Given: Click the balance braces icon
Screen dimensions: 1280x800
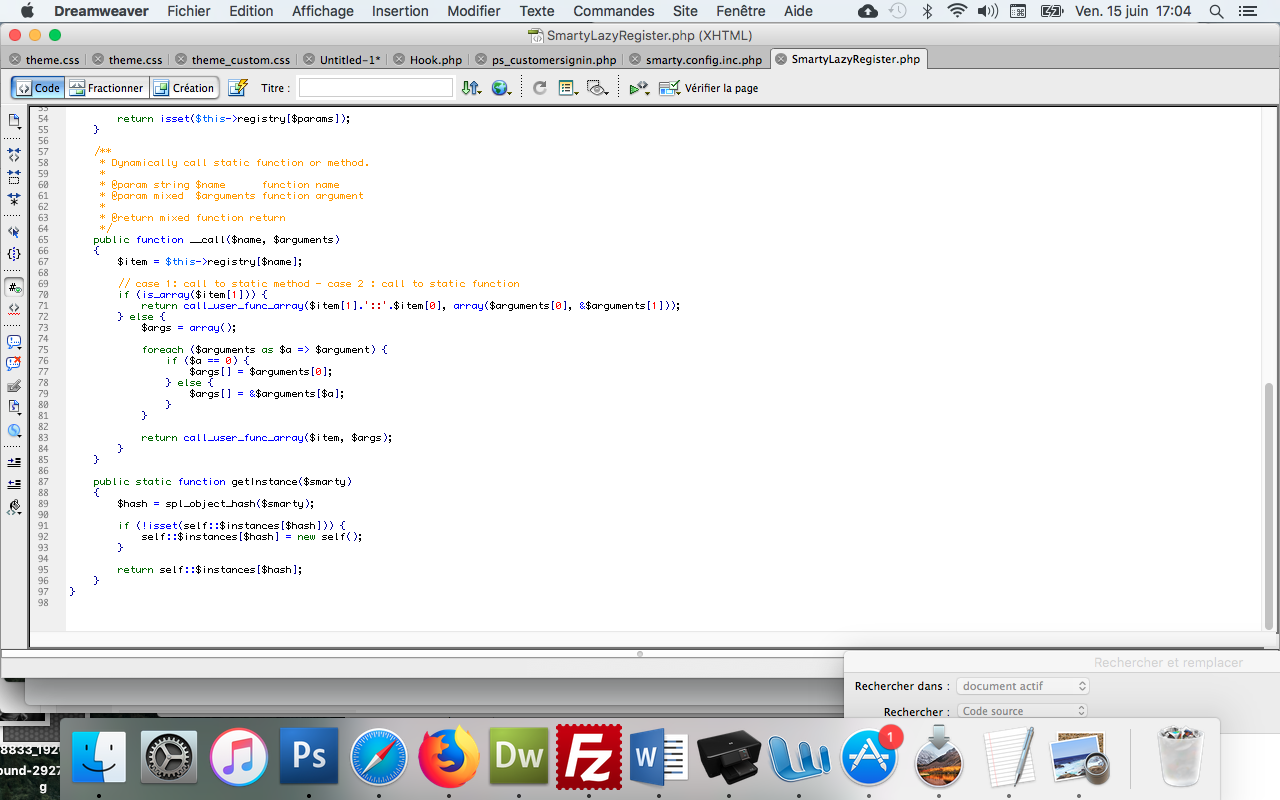Looking at the screenshot, I should coord(14,254).
